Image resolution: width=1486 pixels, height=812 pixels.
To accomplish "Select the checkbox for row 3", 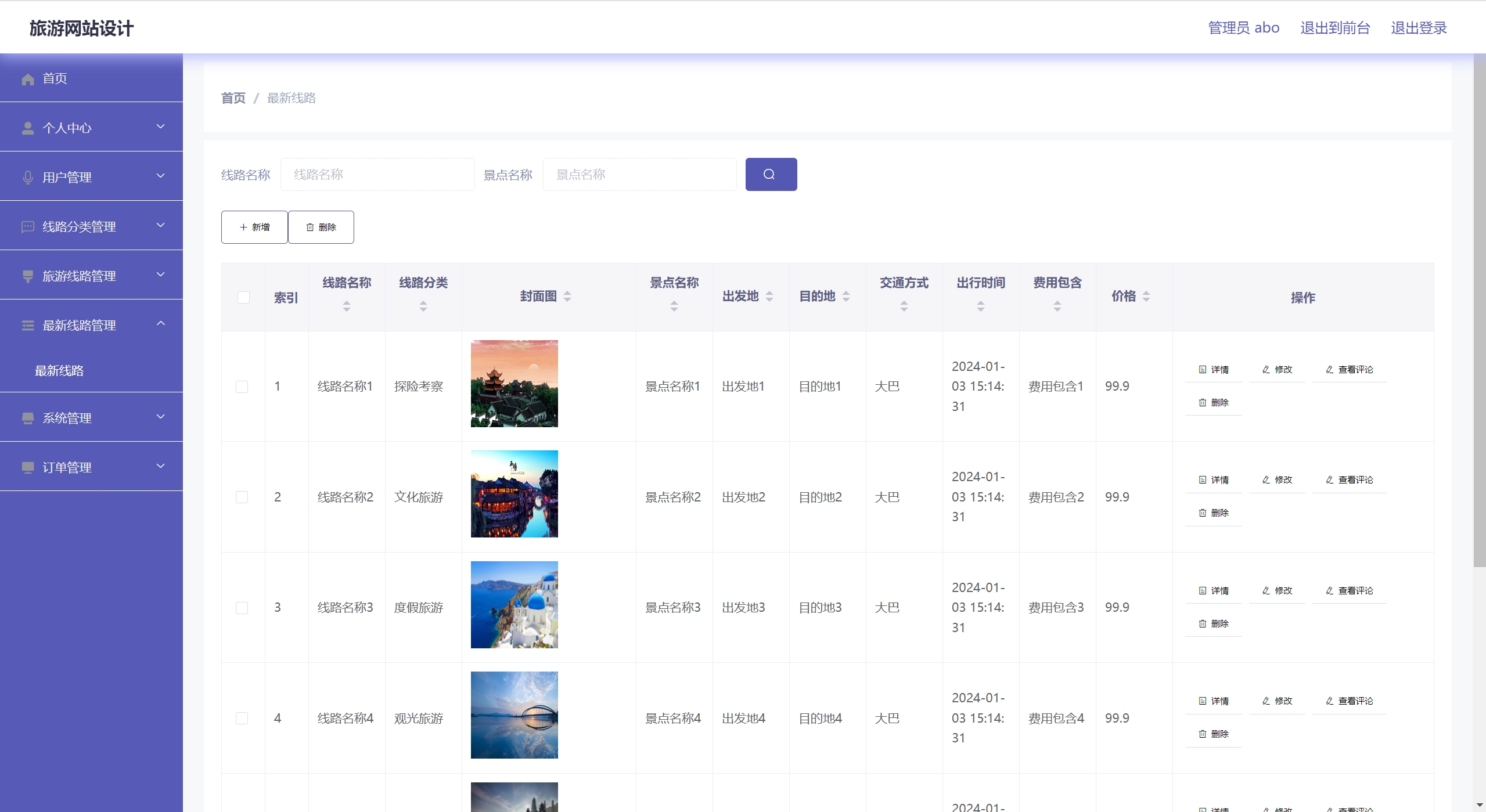I will [x=242, y=608].
